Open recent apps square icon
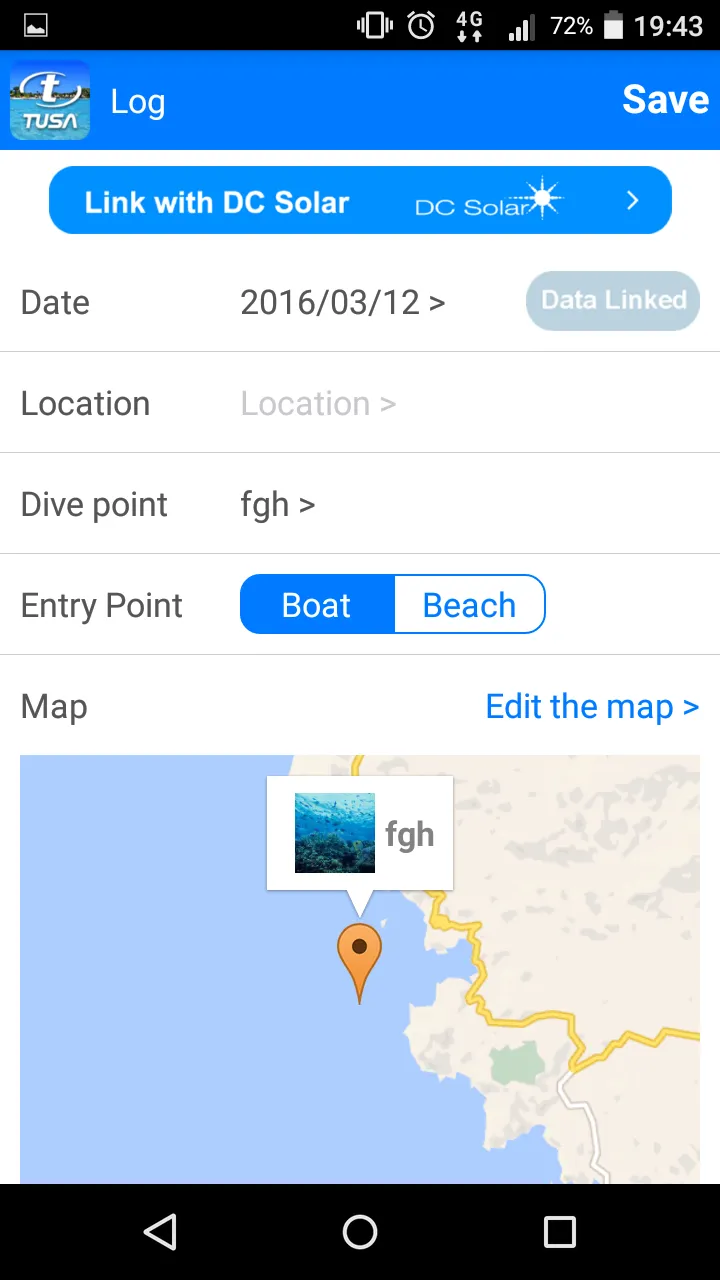720x1280 pixels. pyautogui.click(x=559, y=1232)
